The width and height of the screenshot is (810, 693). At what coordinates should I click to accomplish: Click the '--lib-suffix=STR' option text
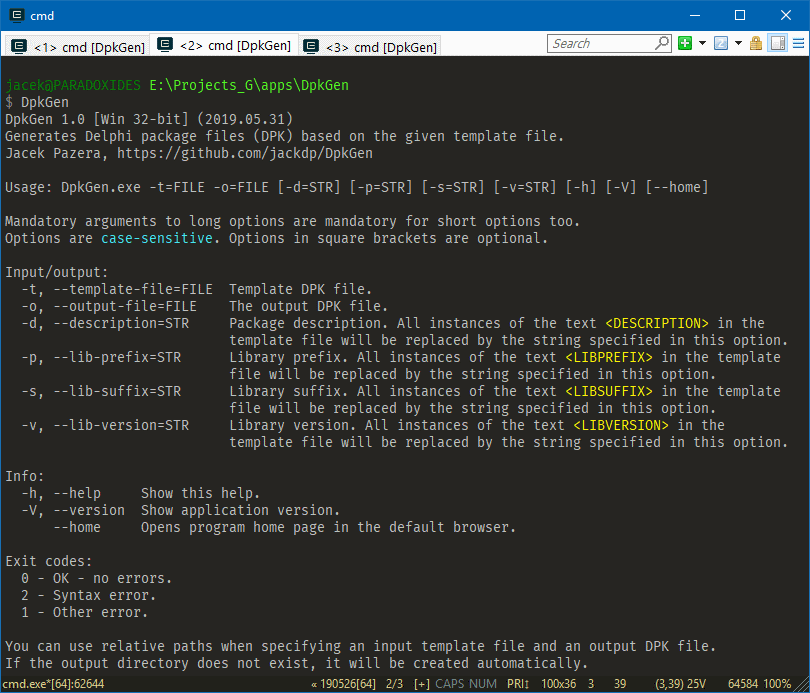pyautogui.click(x=117, y=391)
